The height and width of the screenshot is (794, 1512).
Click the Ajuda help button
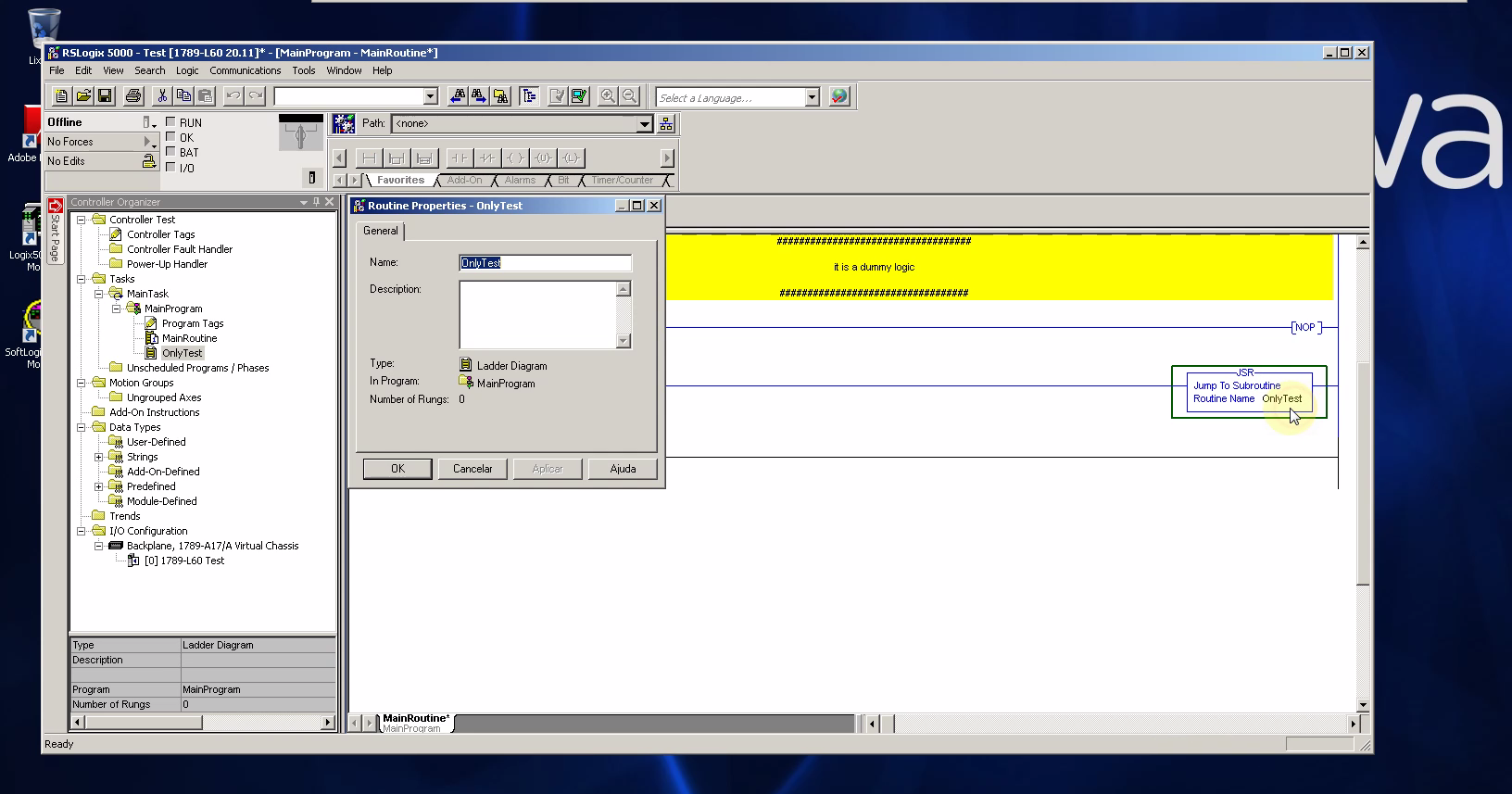[x=623, y=469]
